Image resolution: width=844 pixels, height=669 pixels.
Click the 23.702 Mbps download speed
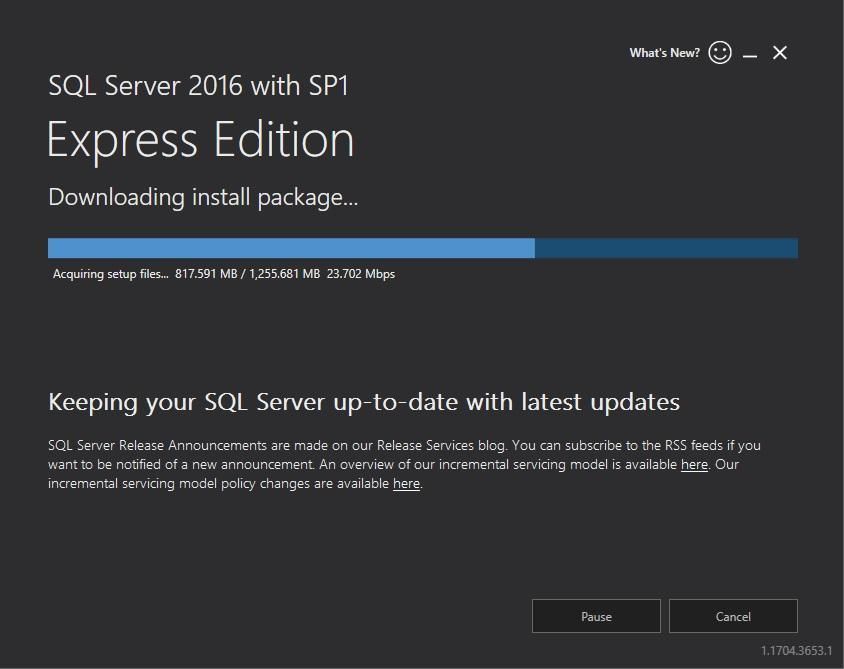361,274
